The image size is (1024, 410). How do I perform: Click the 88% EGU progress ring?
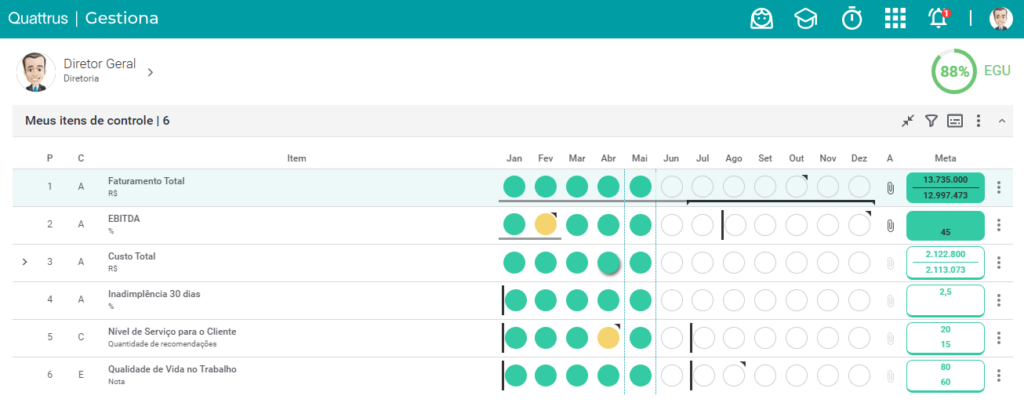click(954, 71)
